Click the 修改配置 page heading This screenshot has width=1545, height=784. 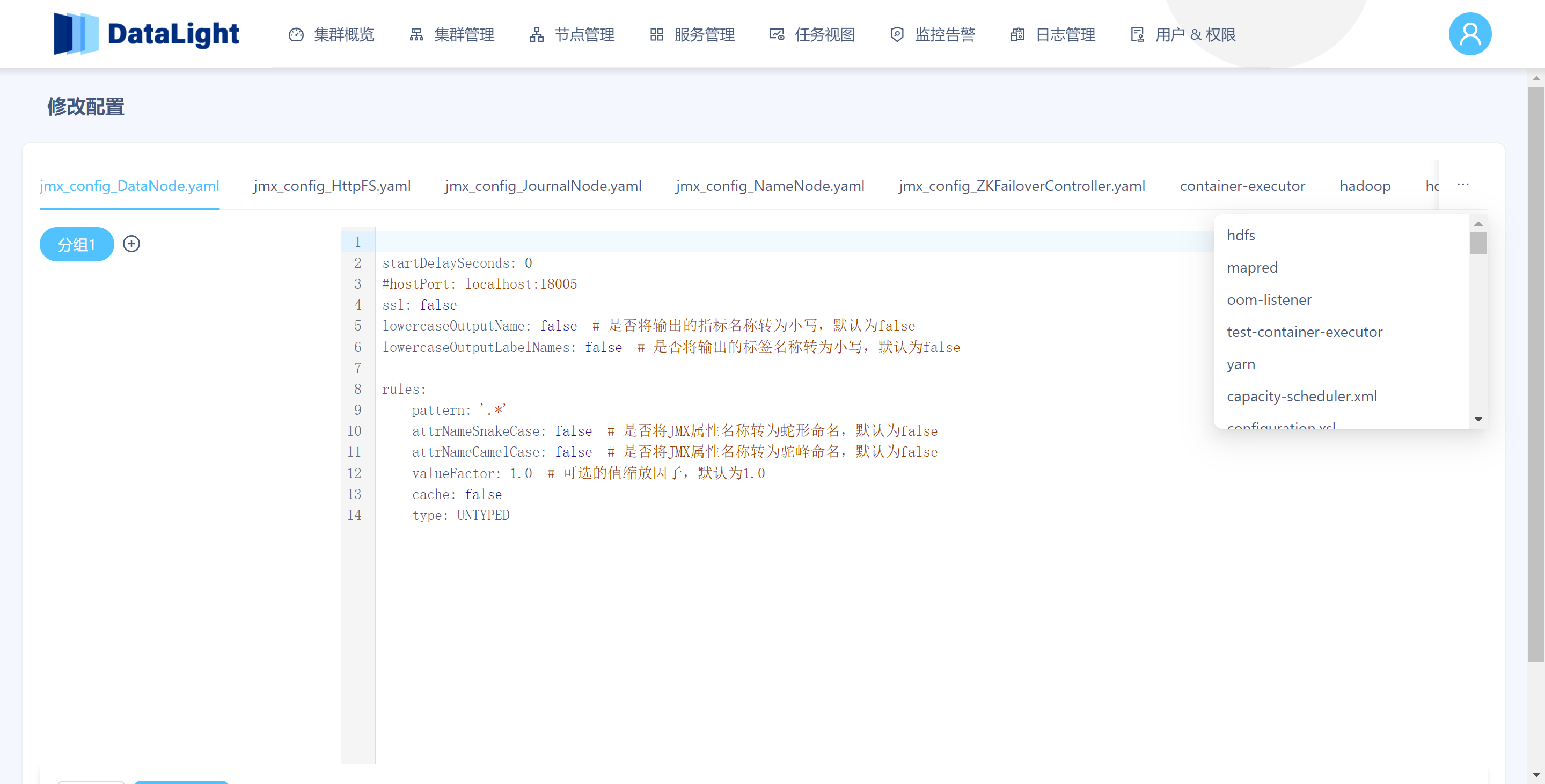coord(86,107)
